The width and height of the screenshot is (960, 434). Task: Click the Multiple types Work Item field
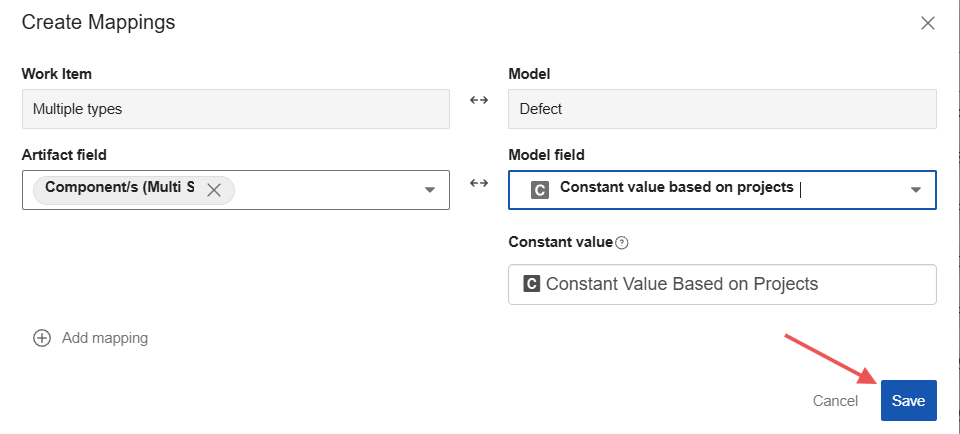(x=235, y=109)
